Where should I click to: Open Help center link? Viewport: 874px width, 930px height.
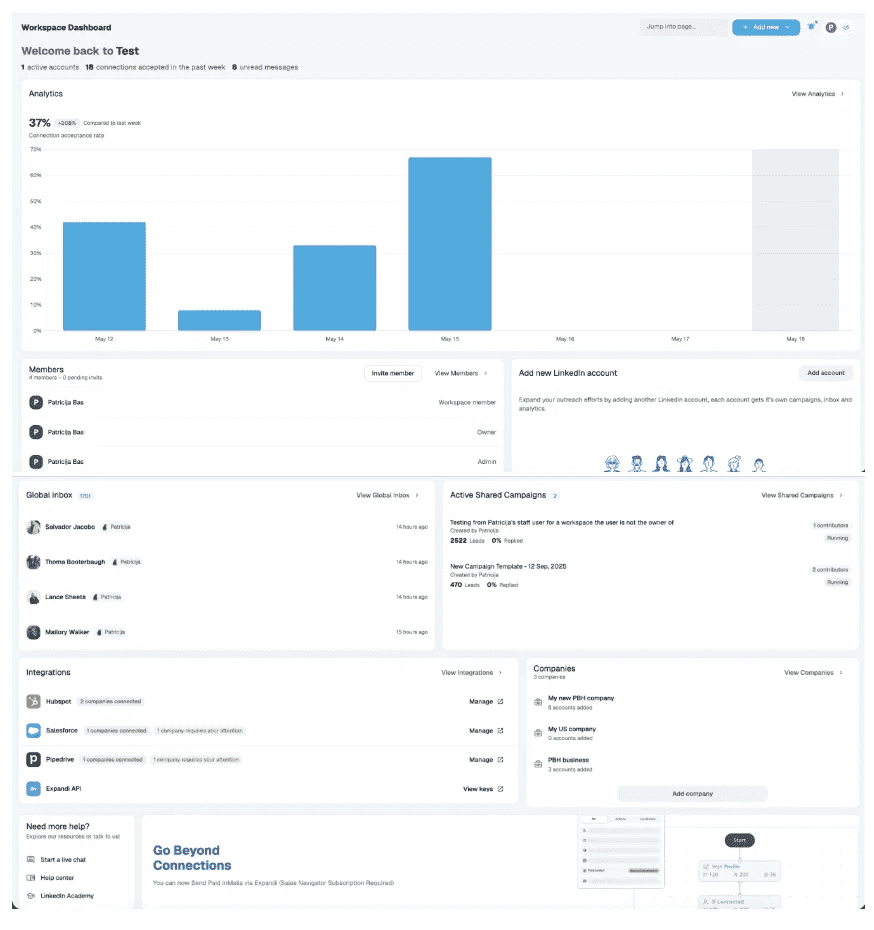[x=57, y=877]
